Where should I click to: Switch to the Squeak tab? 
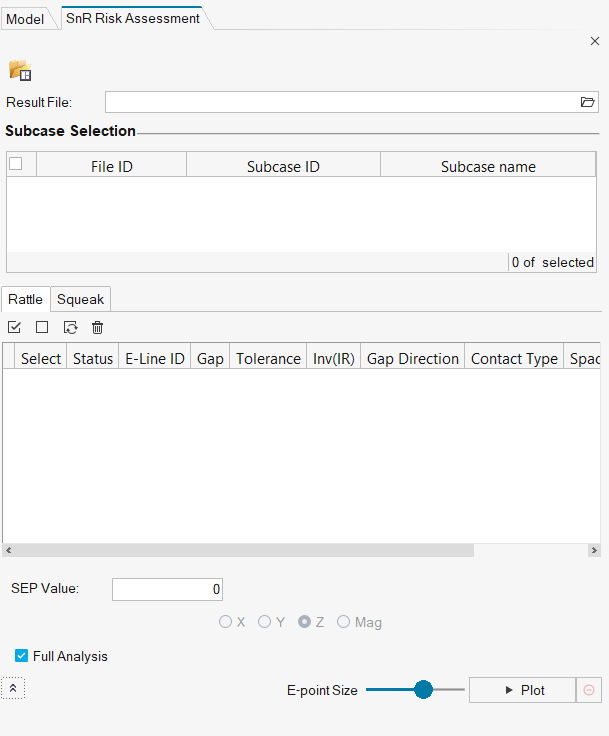tap(80, 299)
